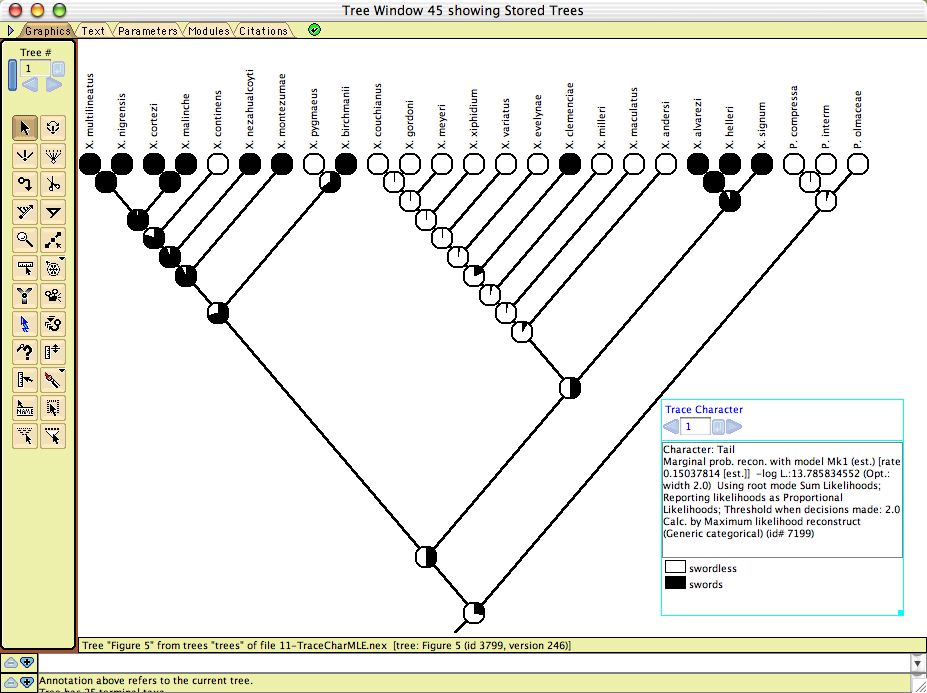Click the annotation field down arrow
Image resolution: width=927 pixels, height=693 pixels.
[x=918, y=663]
